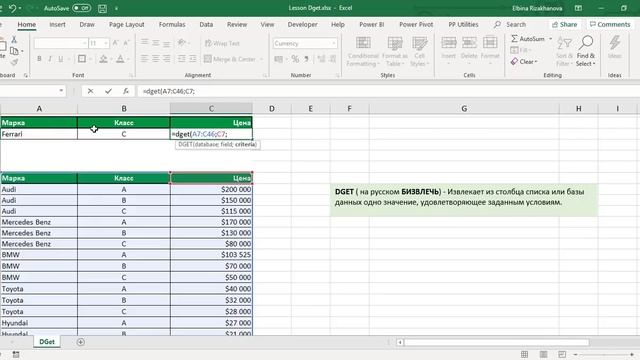Click the Font Color letter A
Image resolution: width=640 pixels, height=360 pixels.
click(120, 59)
